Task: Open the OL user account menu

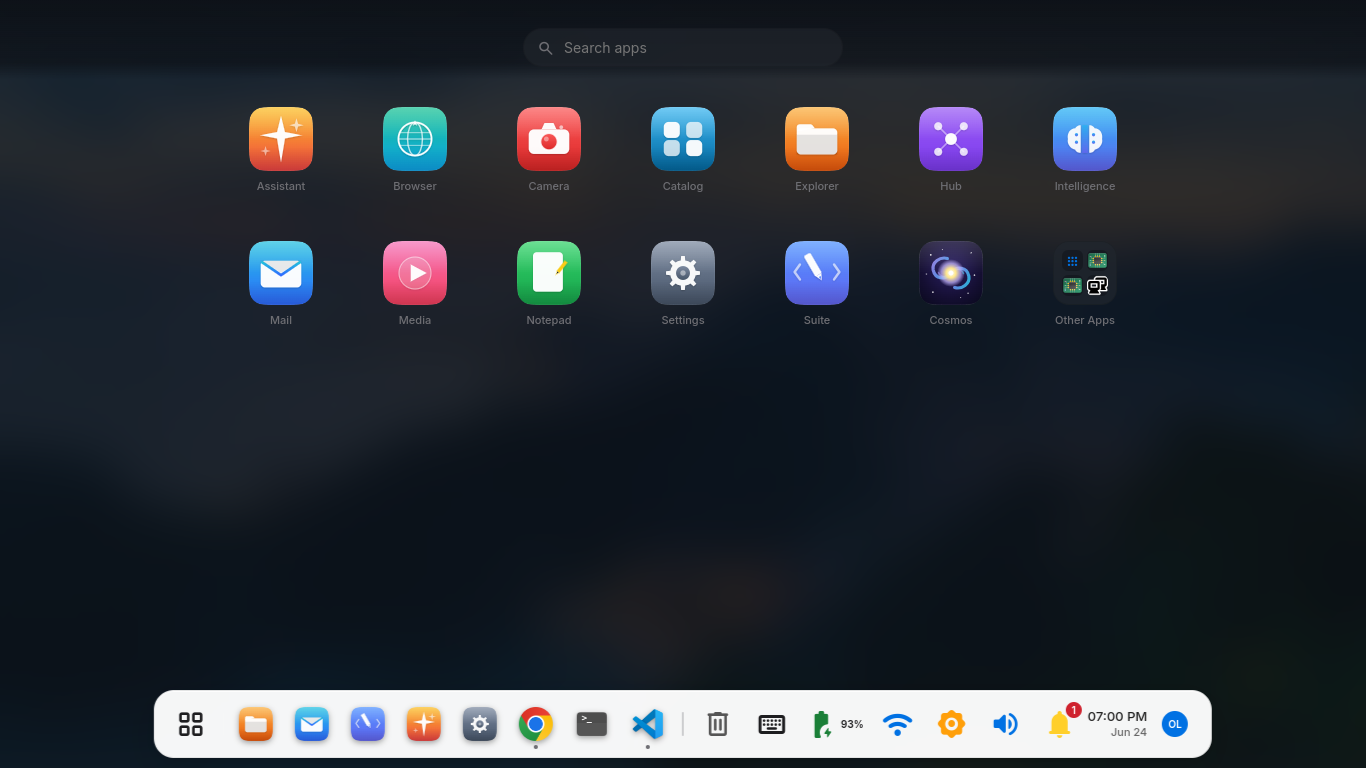Action: 1175,724
